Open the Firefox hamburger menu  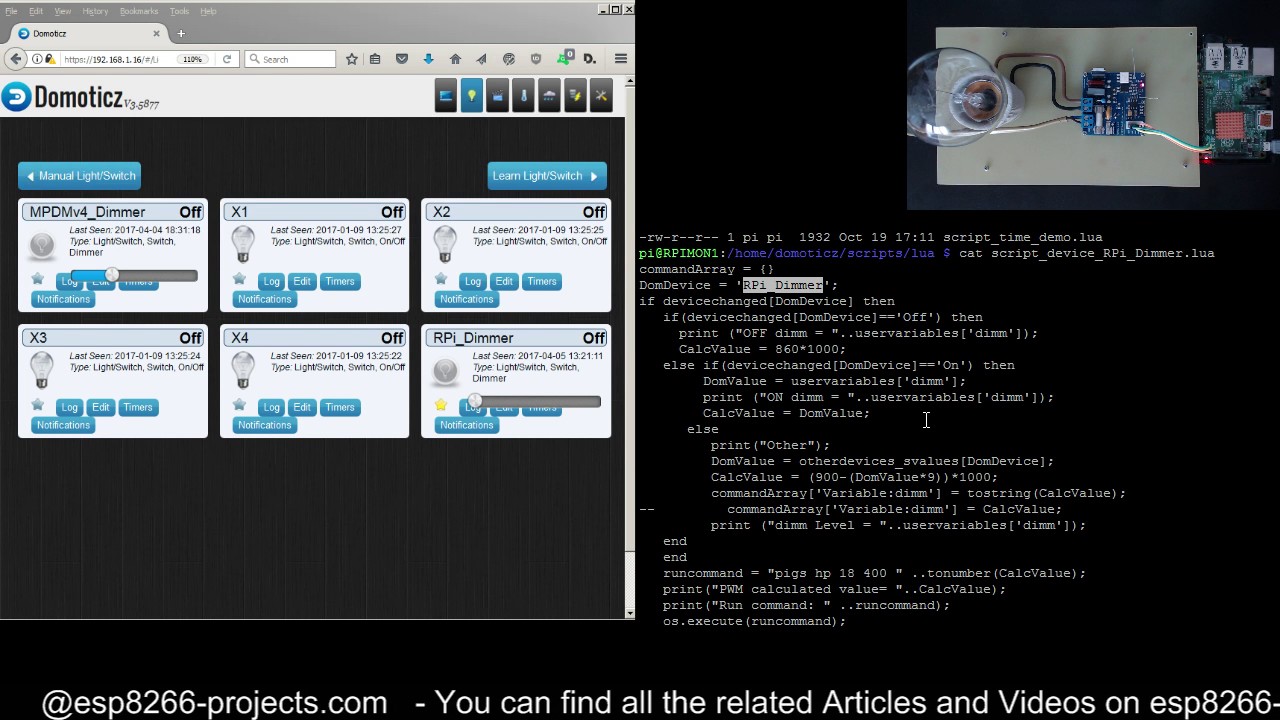[621, 59]
